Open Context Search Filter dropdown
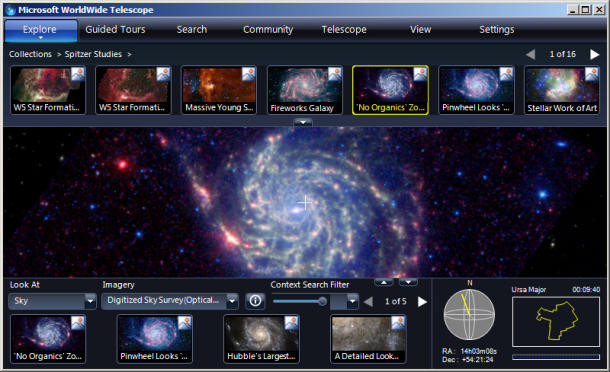 click(344, 301)
